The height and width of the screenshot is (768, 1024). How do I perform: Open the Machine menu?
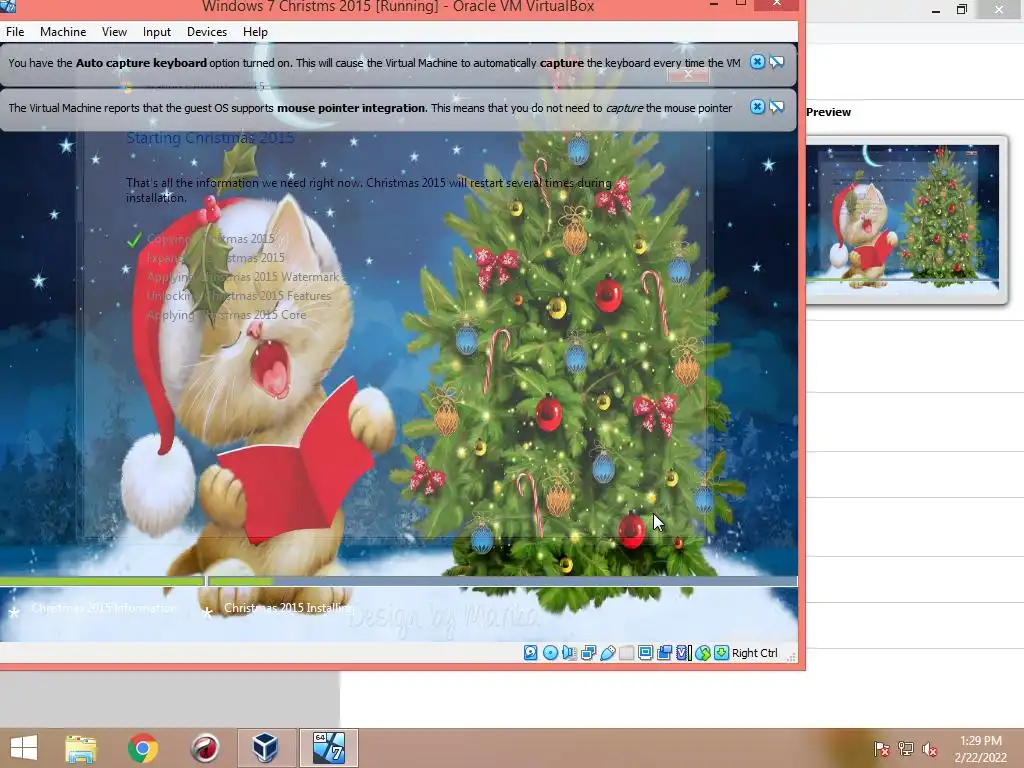click(63, 31)
